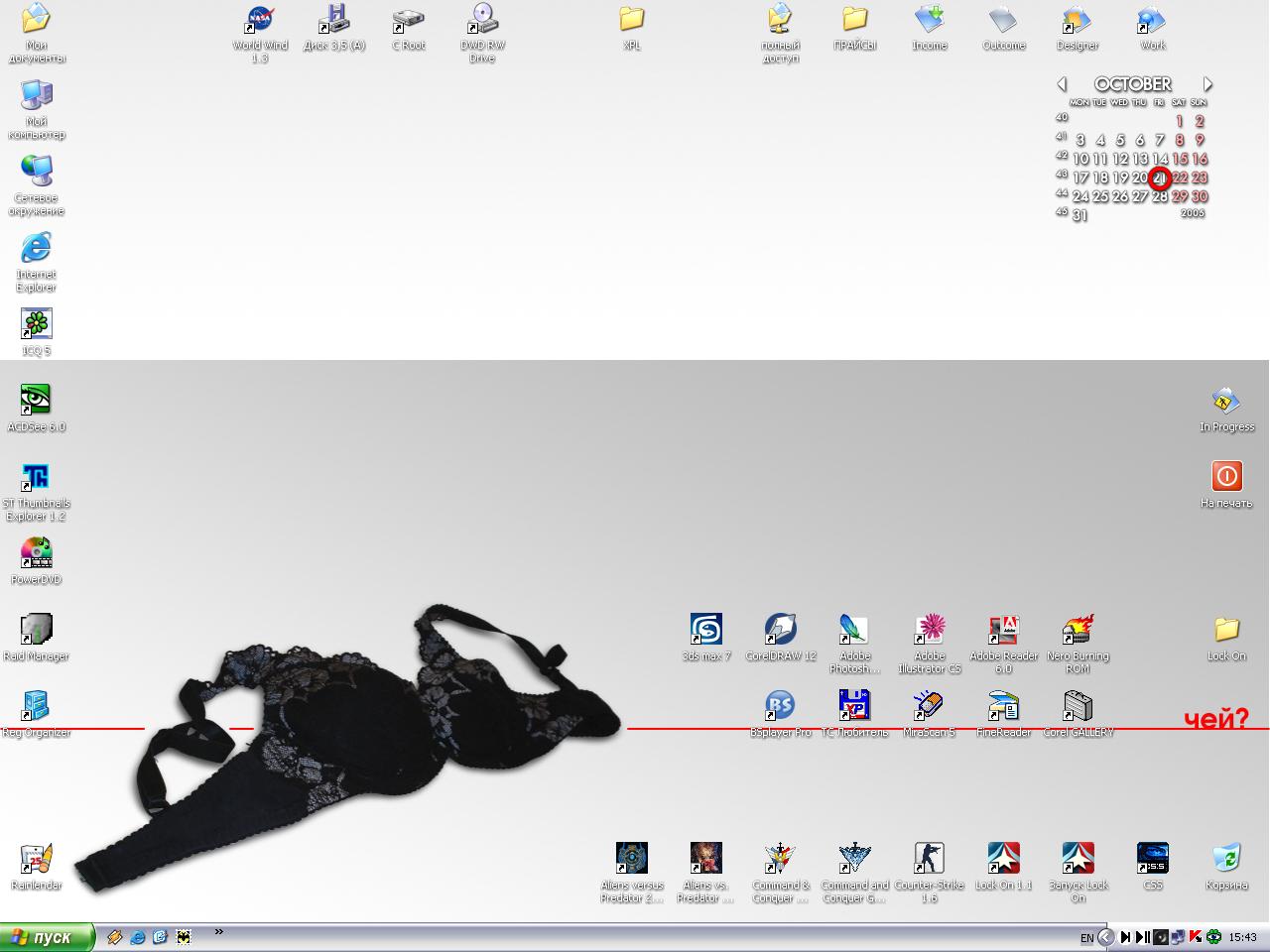
Task: Go to next month in calendar
Action: (x=1207, y=84)
